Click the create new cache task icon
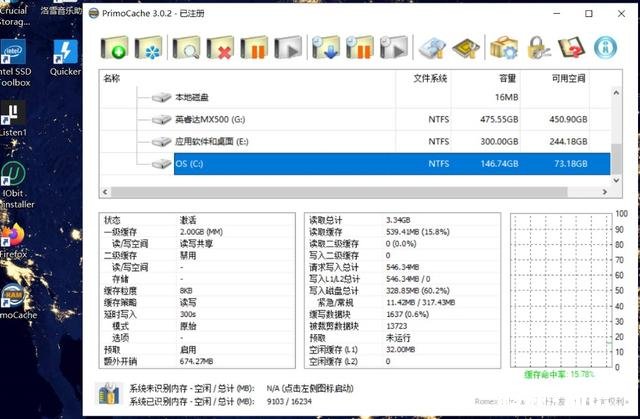The height and width of the screenshot is (419, 640). click(115, 47)
